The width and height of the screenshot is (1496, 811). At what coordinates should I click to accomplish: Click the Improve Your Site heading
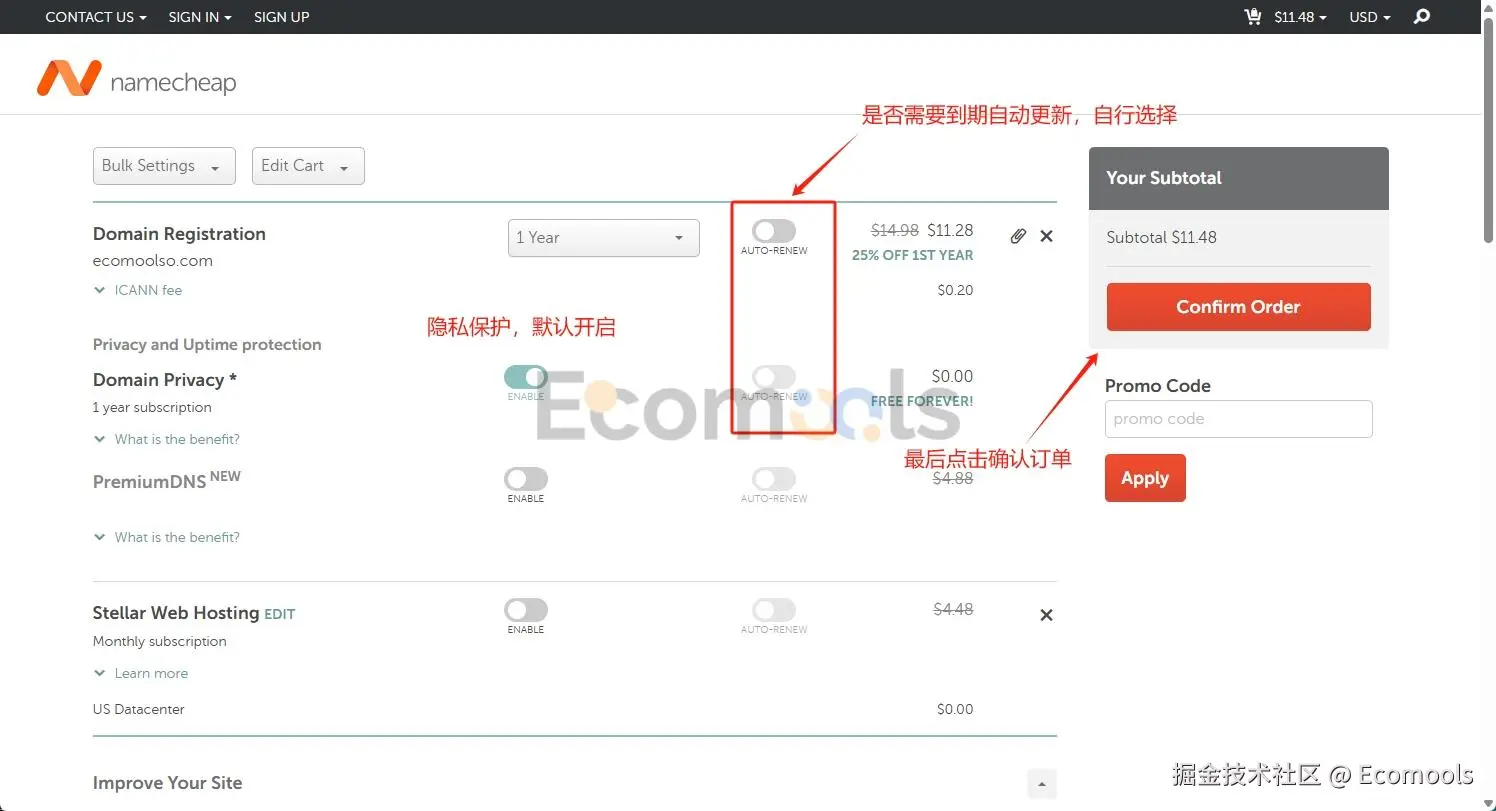click(x=167, y=783)
